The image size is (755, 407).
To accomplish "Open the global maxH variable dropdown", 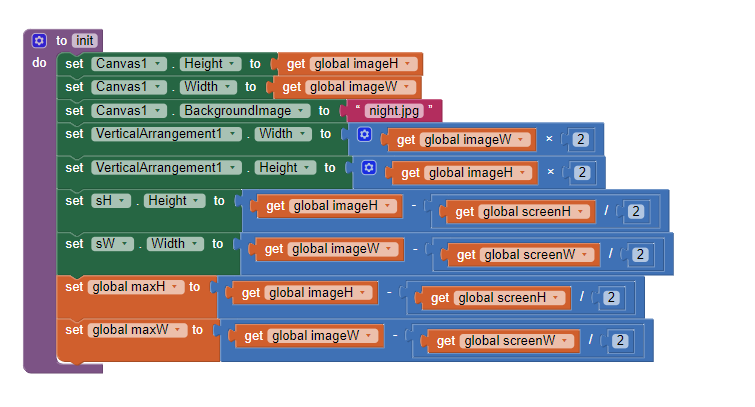I will [x=136, y=287].
